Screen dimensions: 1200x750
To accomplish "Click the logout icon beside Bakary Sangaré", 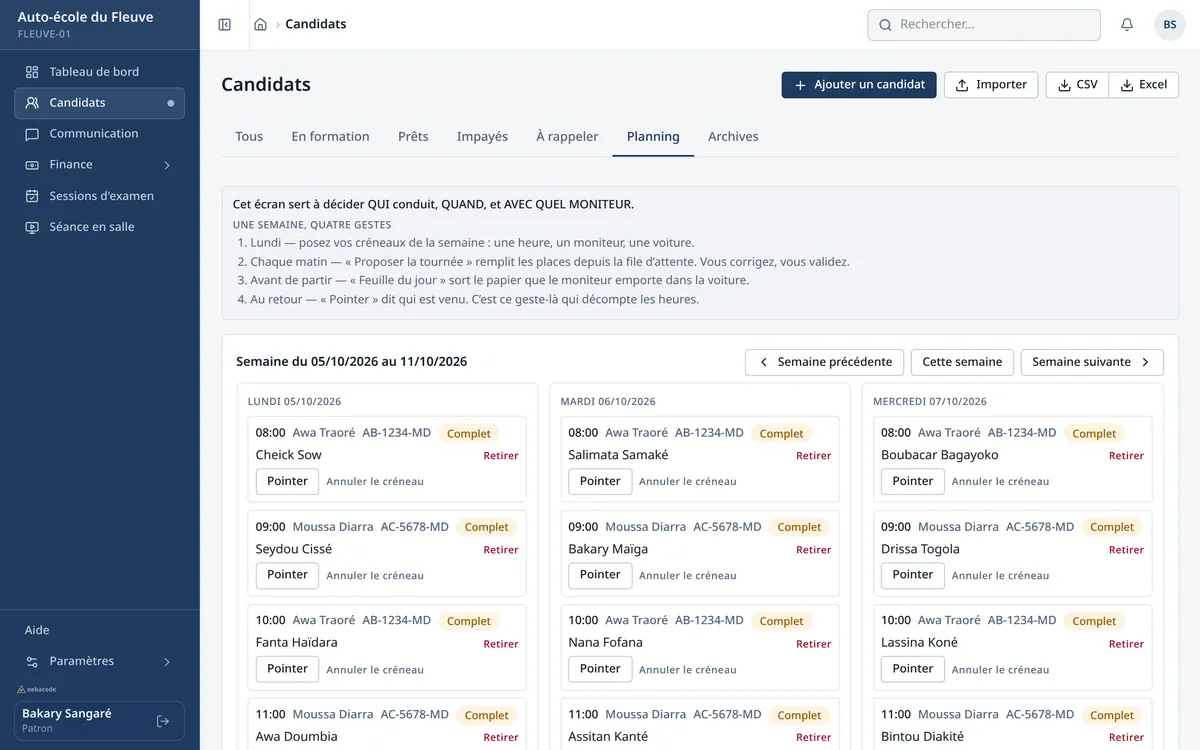I will click(163, 721).
